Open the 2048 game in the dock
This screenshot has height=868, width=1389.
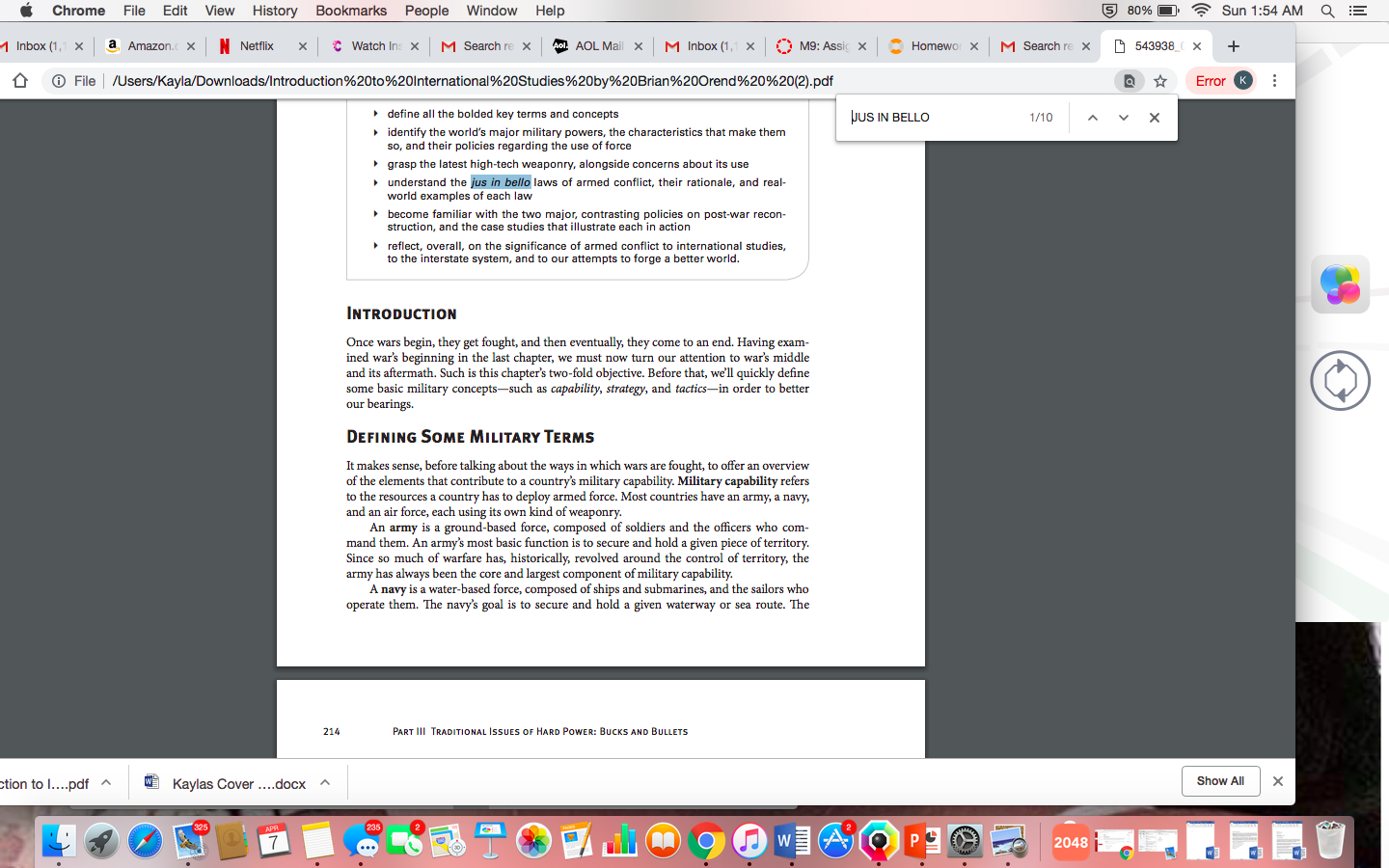[x=1071, y=841]
